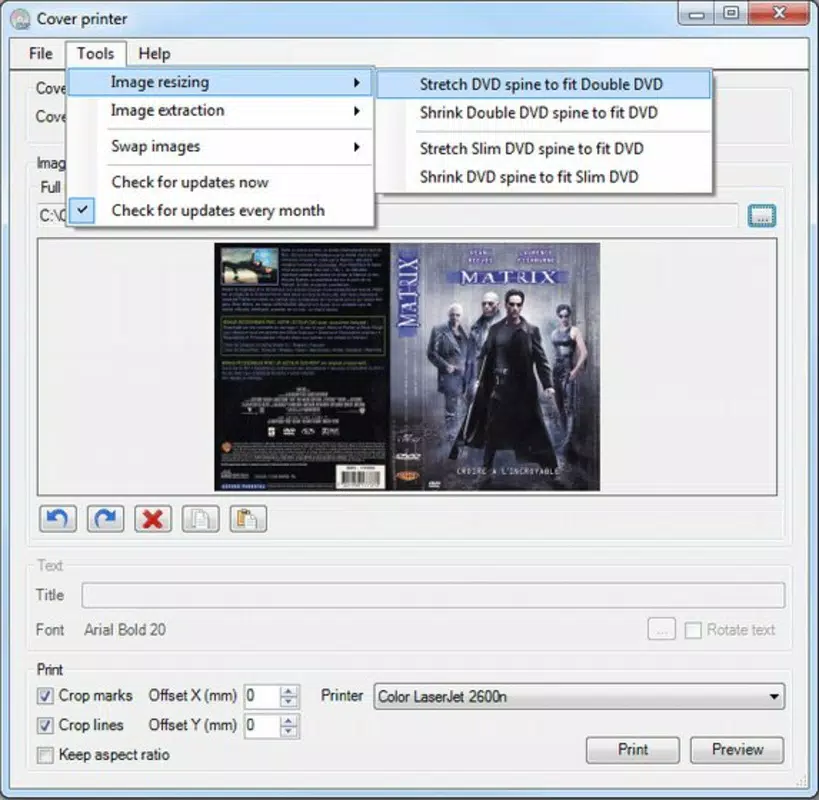Click the Preview button
This screenshot has height=800, width=819.
click(737, 750)
